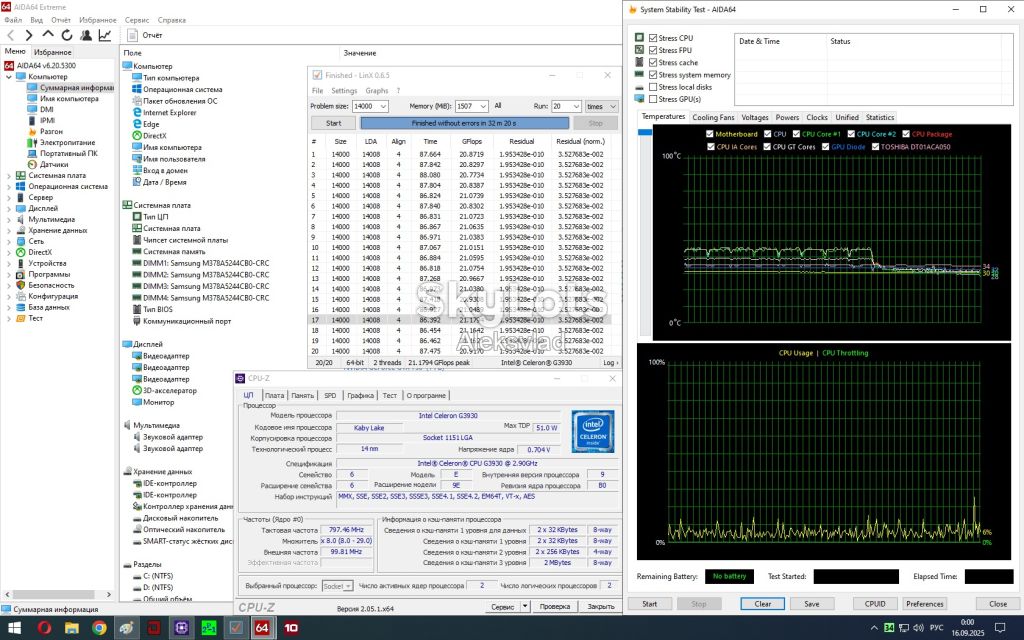Select the DMI tree item

point(40,110)
